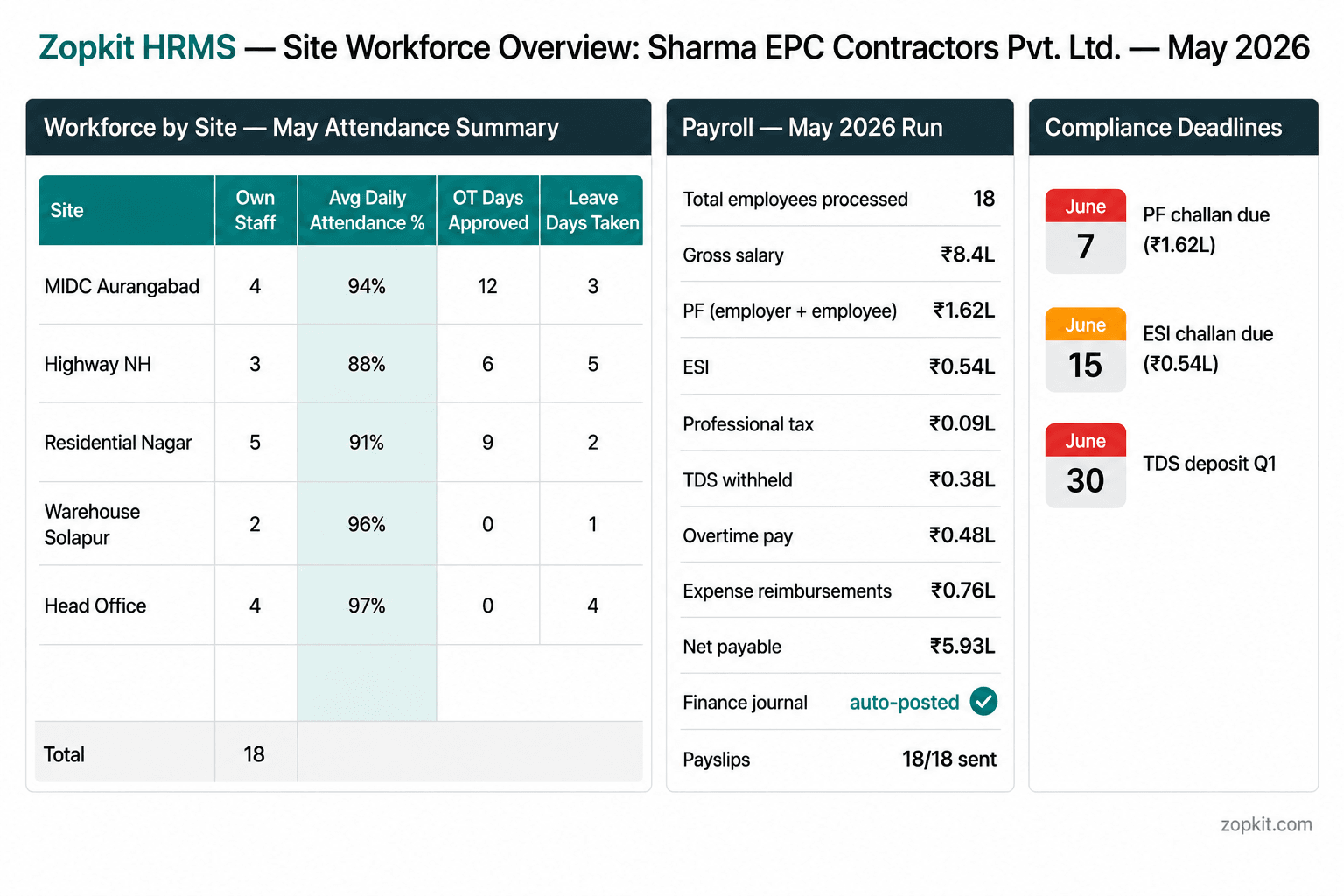The height and width of the screenshot is (896, 1344).
Task: Click the Payslips 18/18 sent status
Action: click(x=949, y=759)
